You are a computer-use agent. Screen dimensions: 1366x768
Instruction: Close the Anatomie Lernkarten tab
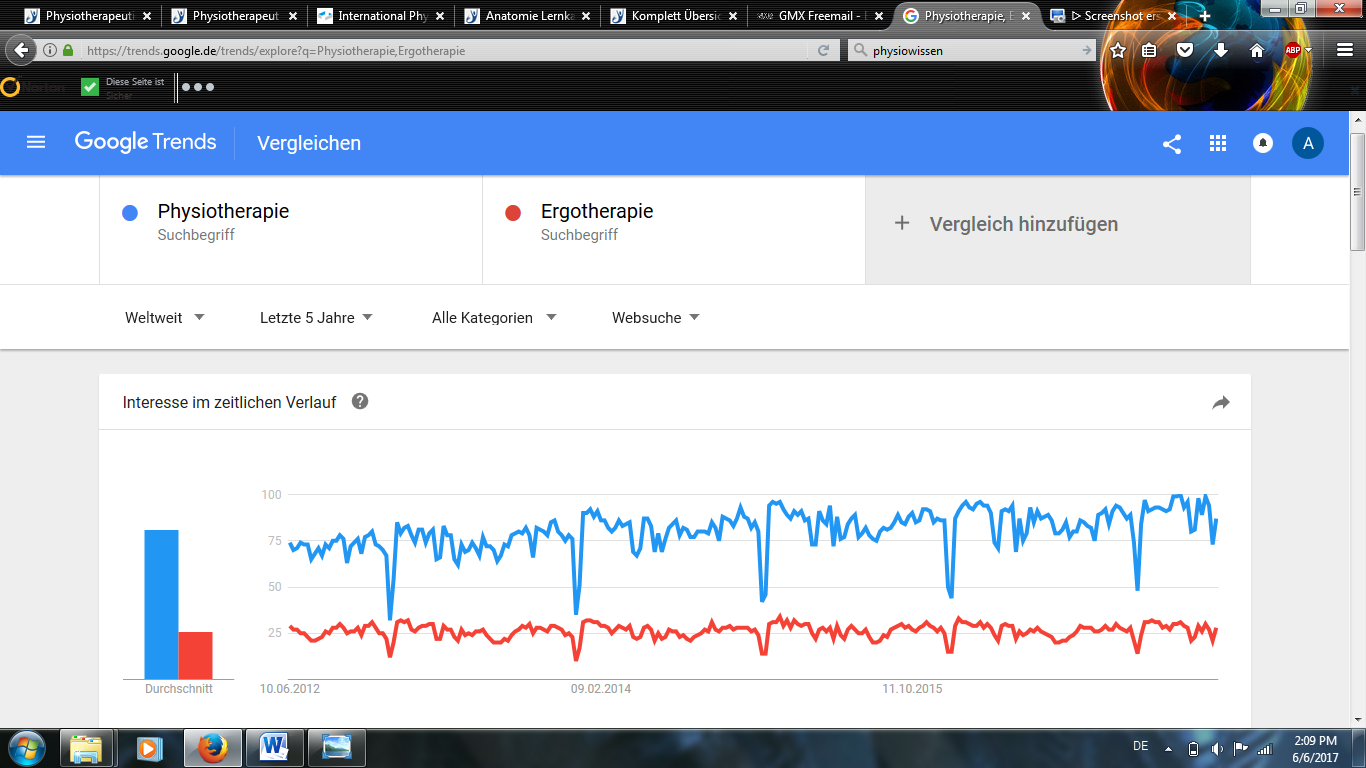[584, 16]
